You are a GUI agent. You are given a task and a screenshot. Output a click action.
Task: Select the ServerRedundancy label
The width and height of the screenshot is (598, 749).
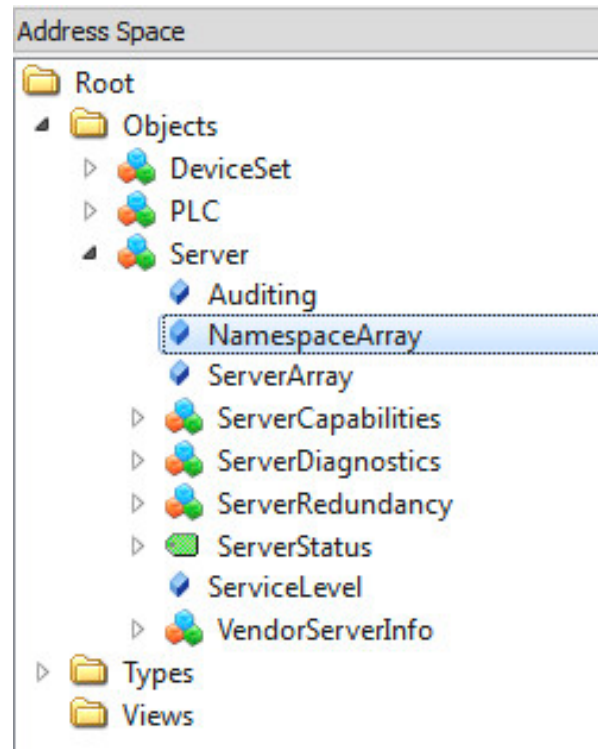[x=335, y=504]
